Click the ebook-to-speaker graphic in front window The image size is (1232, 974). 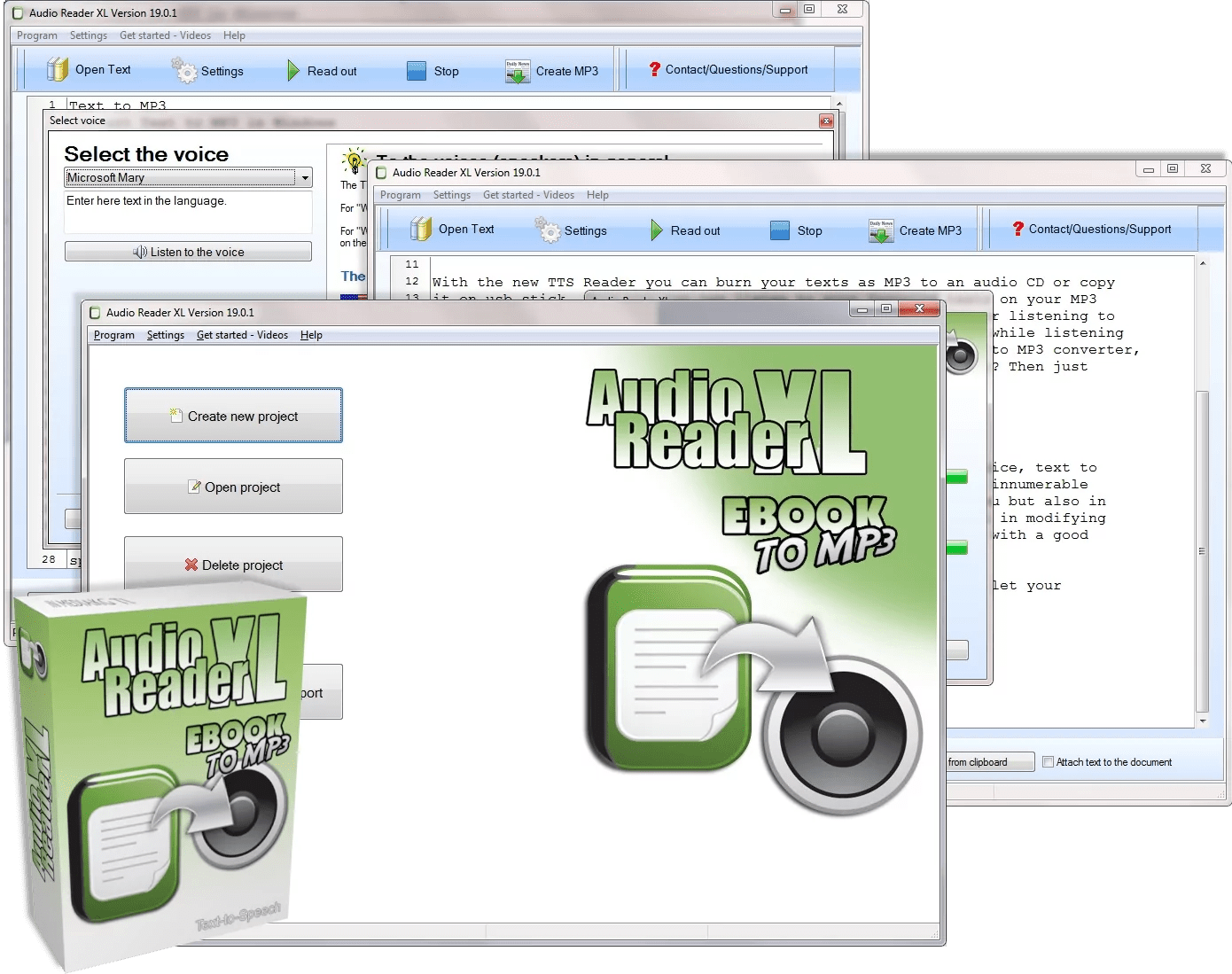[754, 690]
